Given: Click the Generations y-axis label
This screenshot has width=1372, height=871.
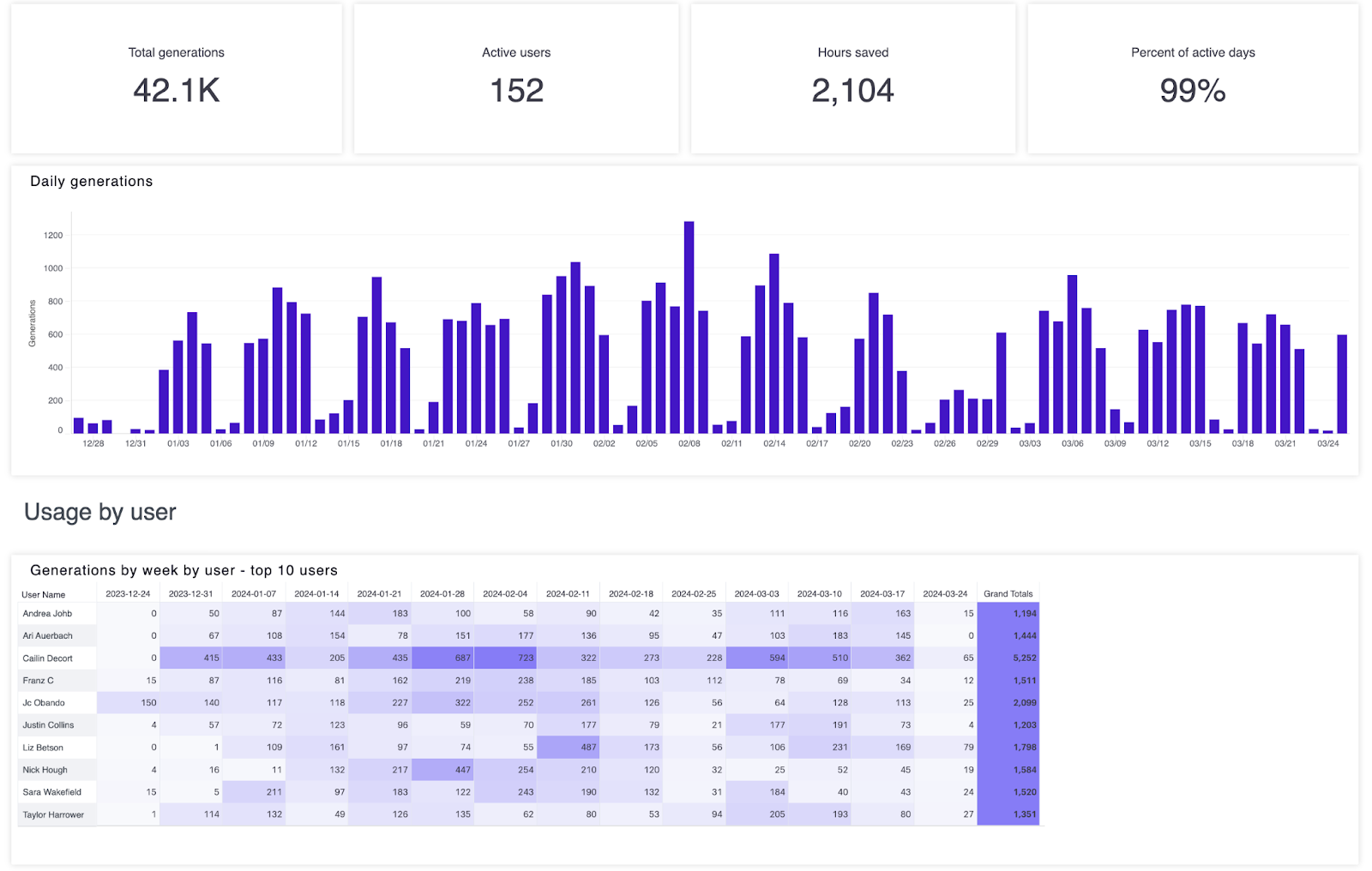Looking at the screenshot, I should tap(33, 323).
